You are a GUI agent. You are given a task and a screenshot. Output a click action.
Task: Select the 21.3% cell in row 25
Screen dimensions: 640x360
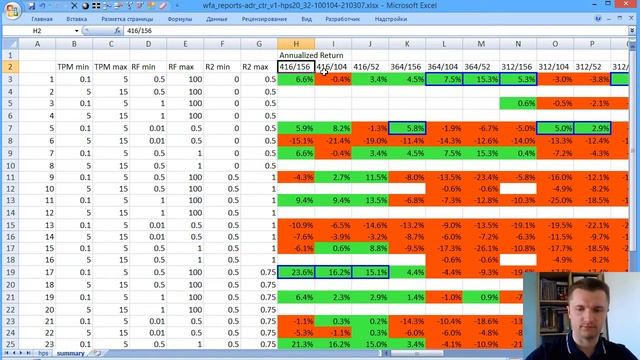(296, 344)
